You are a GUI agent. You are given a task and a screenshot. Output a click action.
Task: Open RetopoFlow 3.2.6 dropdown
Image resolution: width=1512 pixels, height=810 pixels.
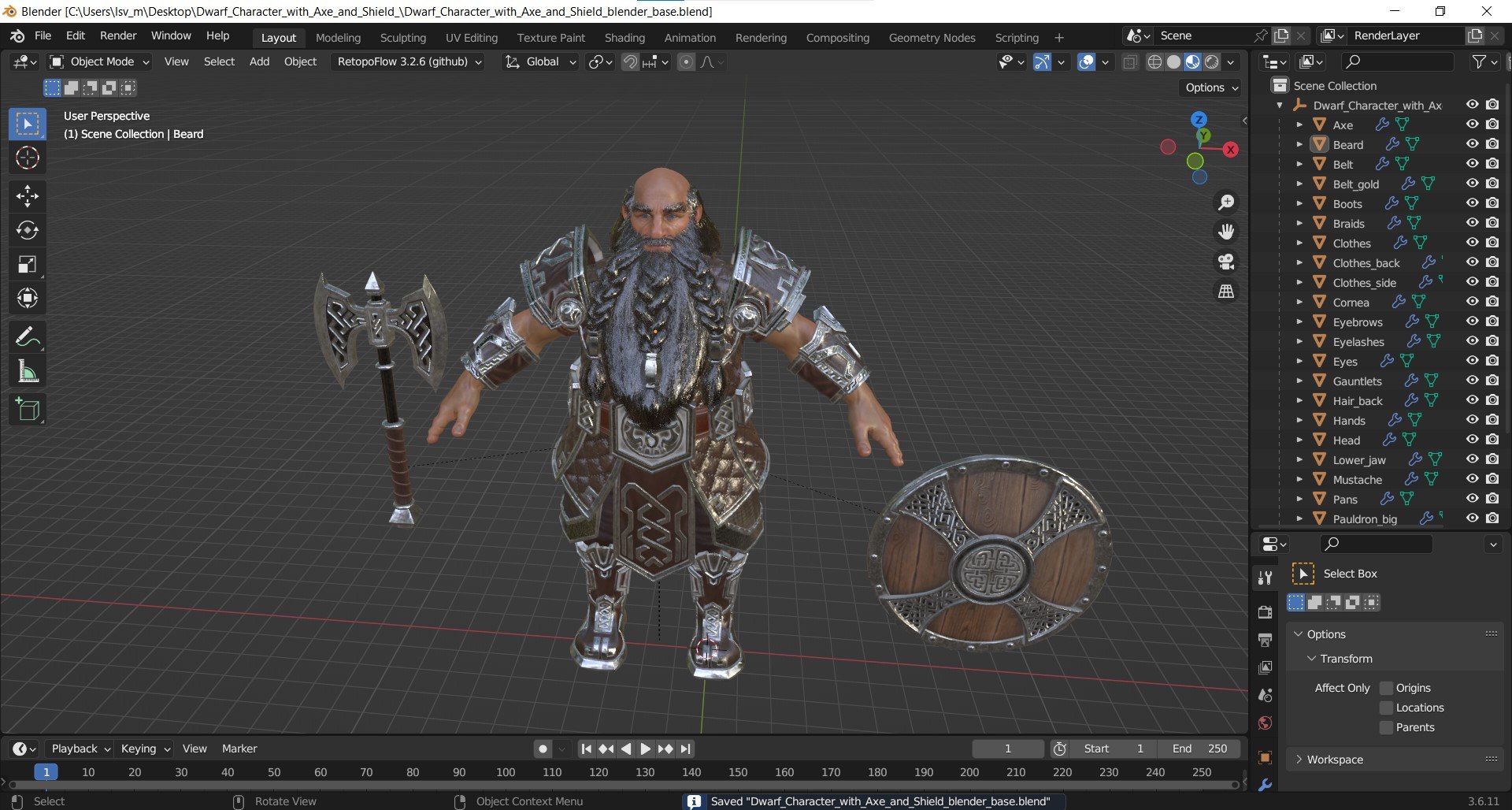(x=409, y=61)
